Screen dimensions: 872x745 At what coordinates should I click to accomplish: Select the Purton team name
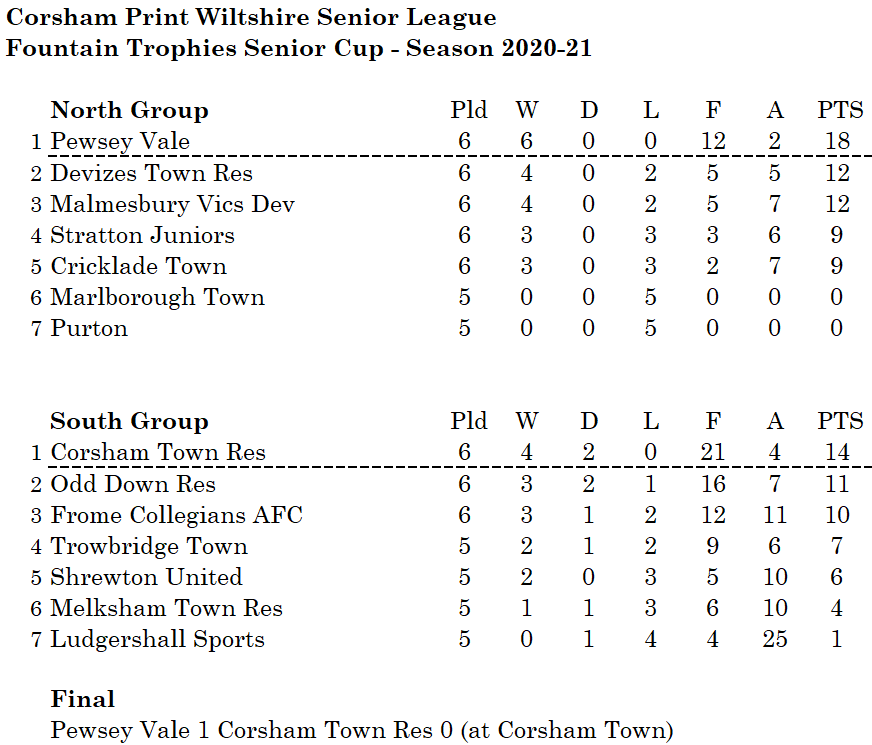[x=89, y=328]
